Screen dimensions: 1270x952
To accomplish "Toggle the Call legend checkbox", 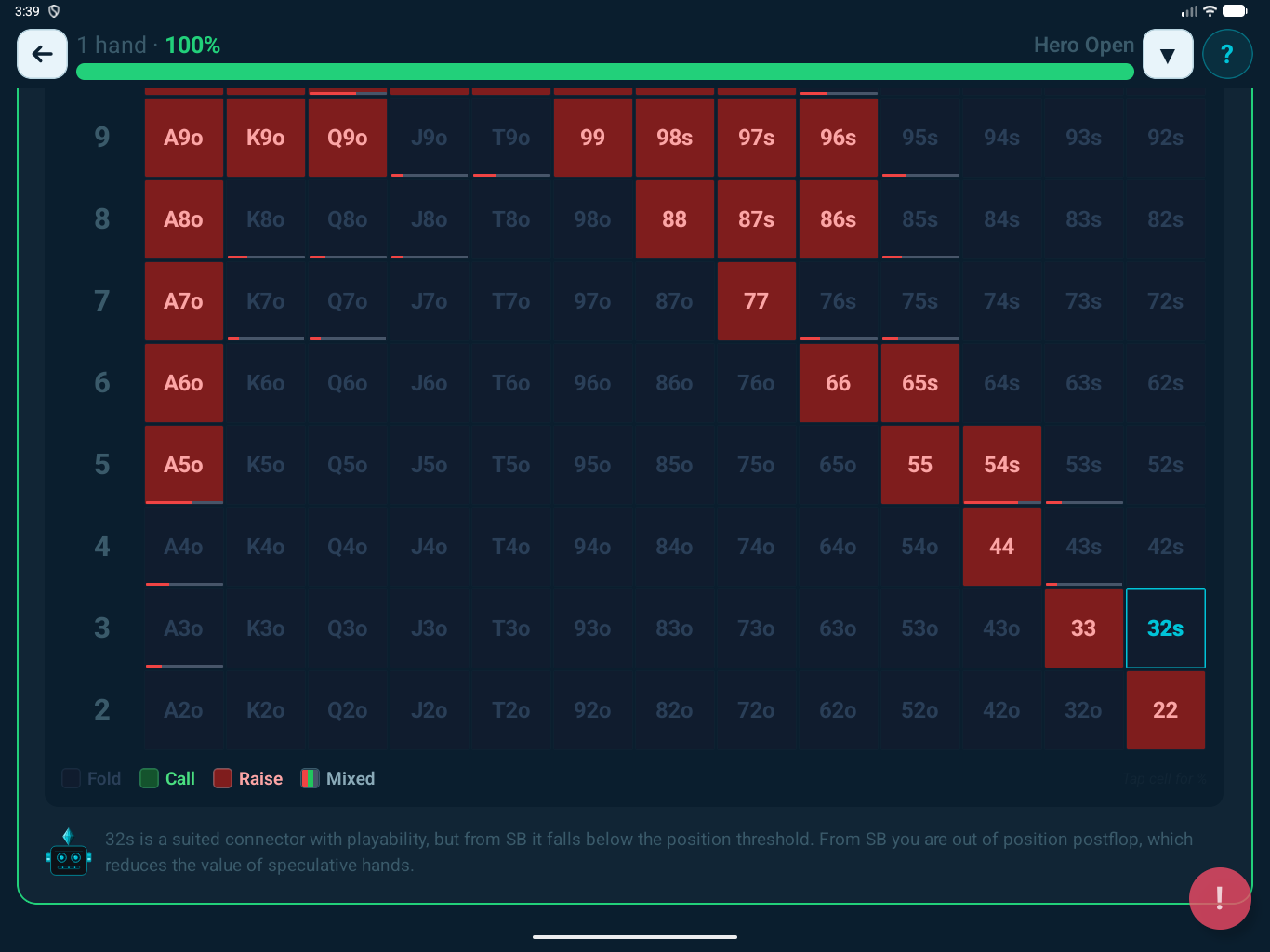I will (x=149, y=778).
